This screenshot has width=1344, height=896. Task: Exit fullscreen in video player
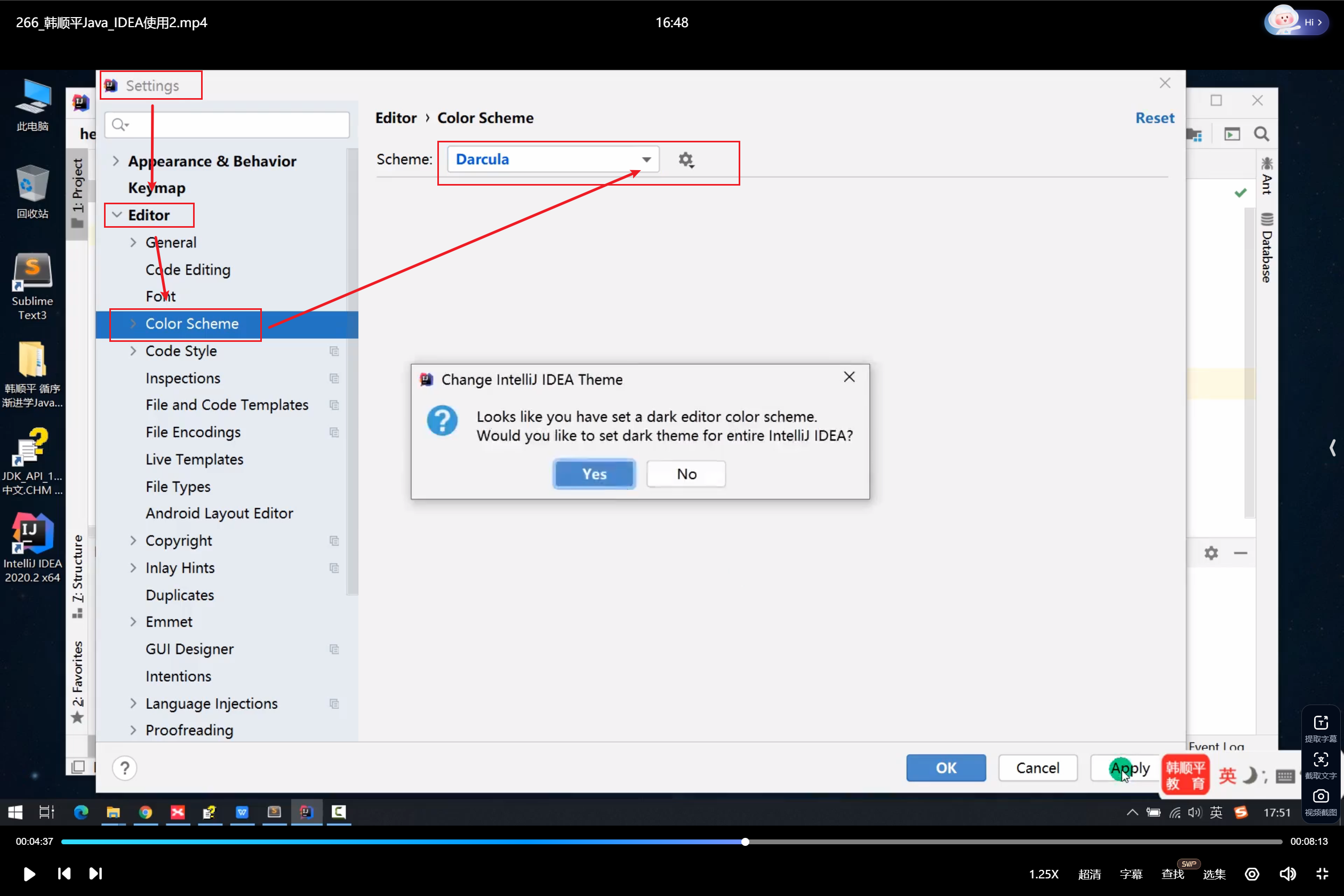[x=1322, y=874]
